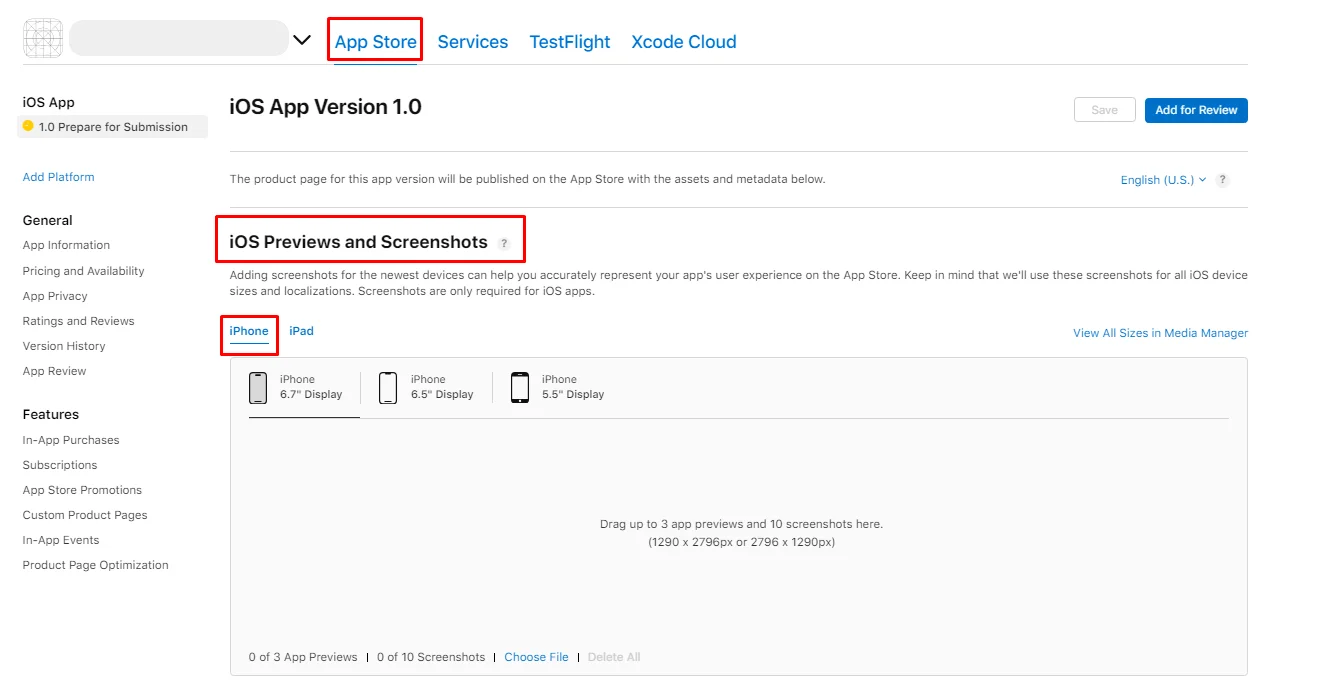
Task: Open the TestFlight tab
Action: pos(570,42)
